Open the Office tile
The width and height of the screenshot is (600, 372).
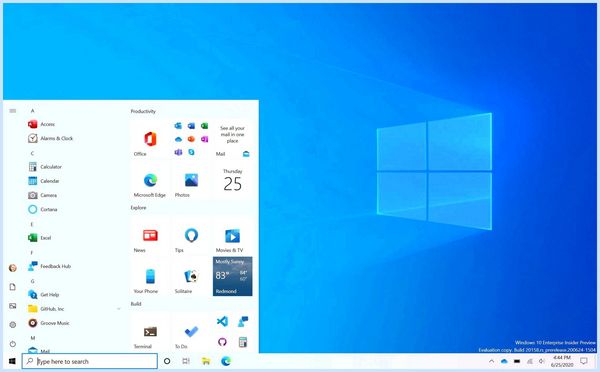tap(150, 139)
